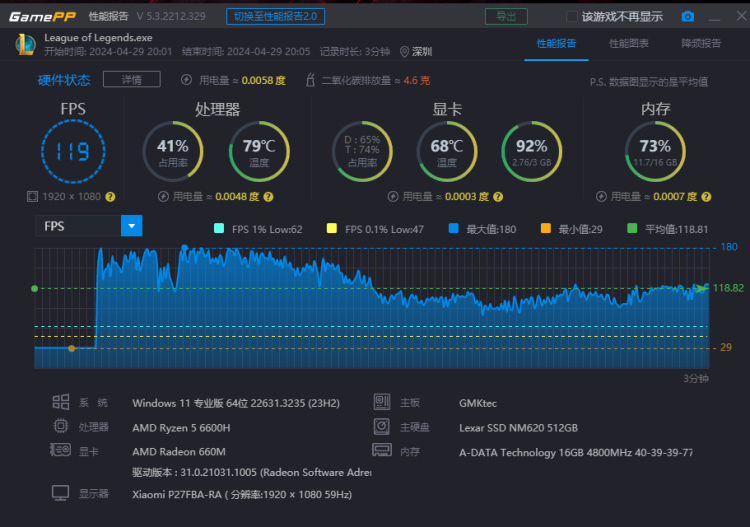Click the FPS 119 circular gauge
750x527 pixels.
pos(73,151)
